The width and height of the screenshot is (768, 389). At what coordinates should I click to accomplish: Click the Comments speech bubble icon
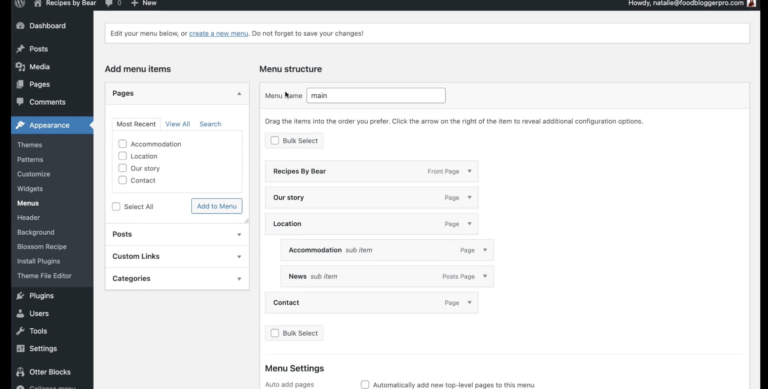pos(20,102)
